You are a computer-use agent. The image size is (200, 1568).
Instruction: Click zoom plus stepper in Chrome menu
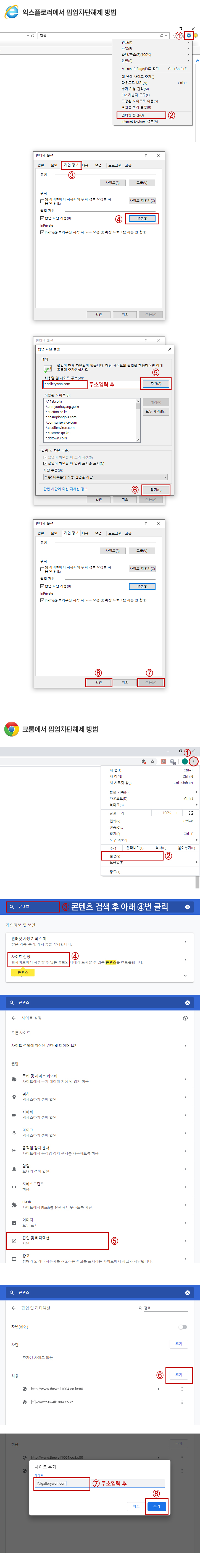[x=177, y=813]
